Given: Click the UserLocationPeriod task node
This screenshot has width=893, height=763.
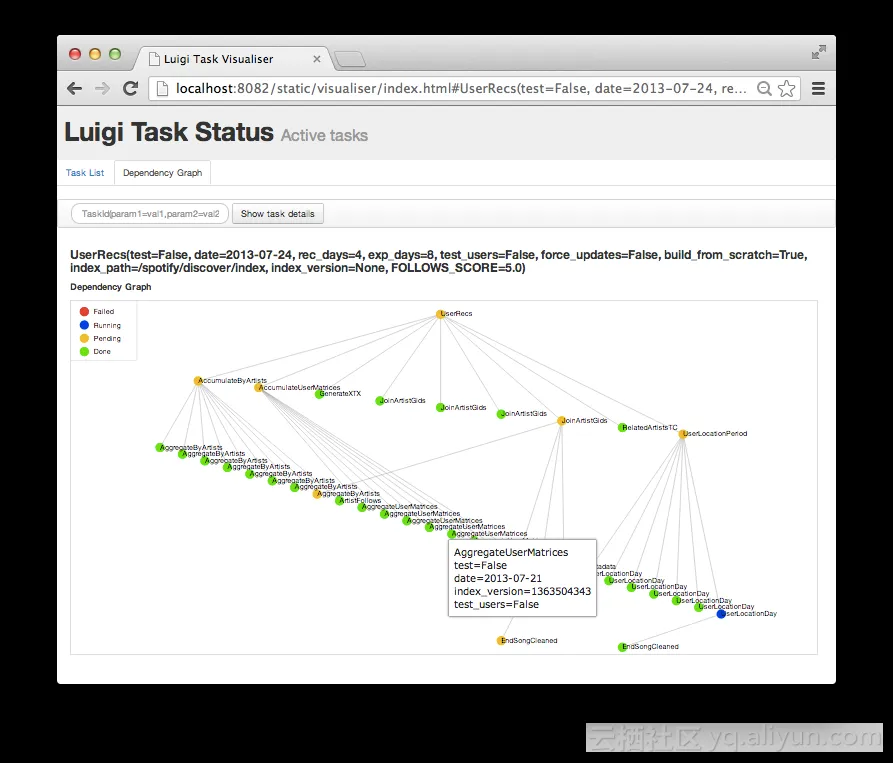Looking at the screenshot, I should point(682,435).
